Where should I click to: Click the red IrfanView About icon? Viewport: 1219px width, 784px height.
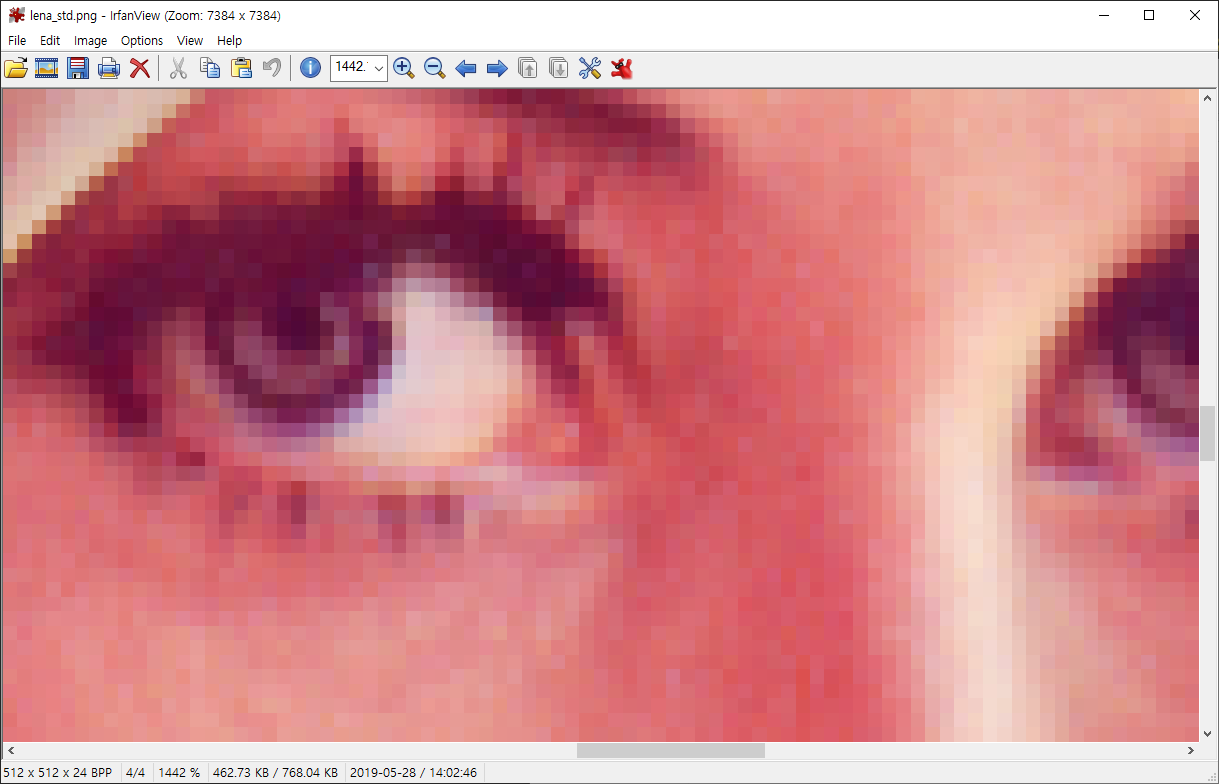click(622, 68)
